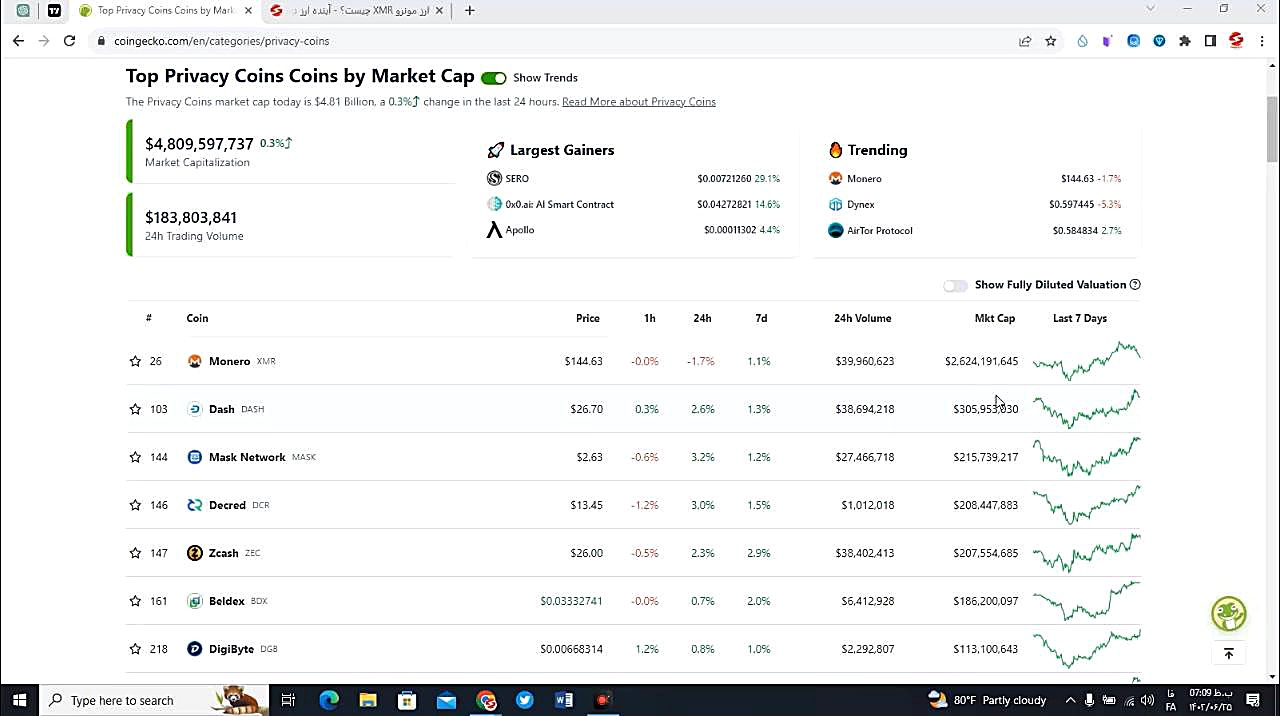
Task: Share this page from address bar
Action: 1025,41
